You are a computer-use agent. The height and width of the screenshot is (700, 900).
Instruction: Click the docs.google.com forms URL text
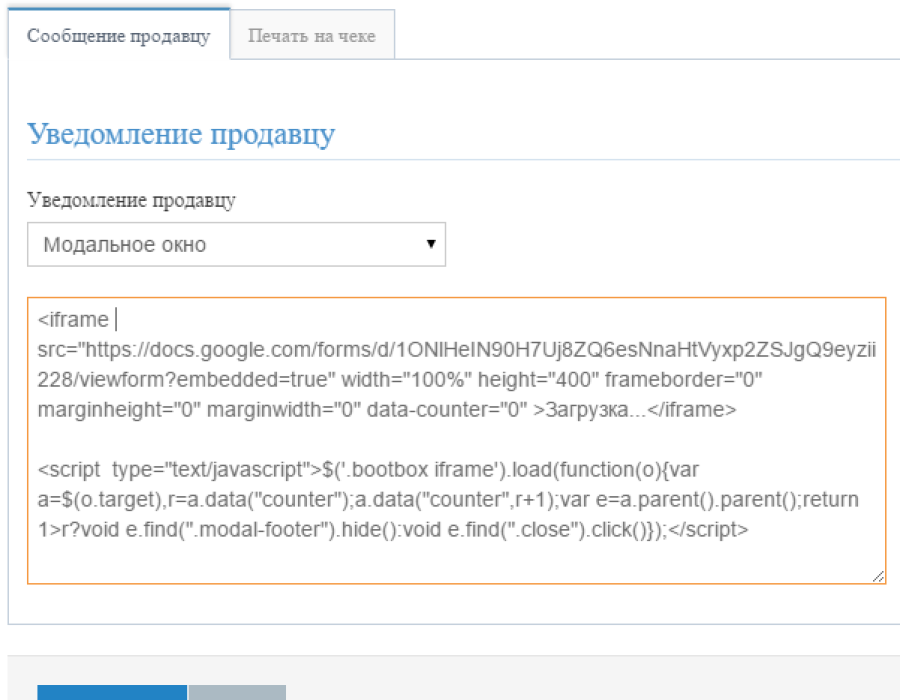click(x=456, y=364)
